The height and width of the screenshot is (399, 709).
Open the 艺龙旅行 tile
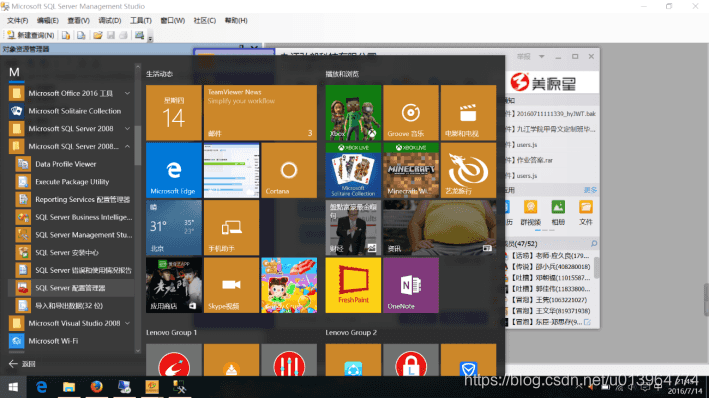468,170
